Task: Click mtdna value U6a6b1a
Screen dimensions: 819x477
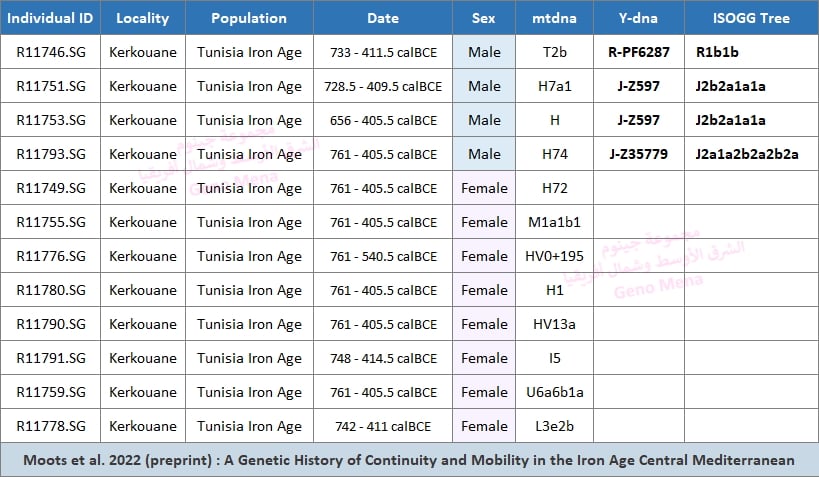Action: pyautogui.click(x=554, y=392)
